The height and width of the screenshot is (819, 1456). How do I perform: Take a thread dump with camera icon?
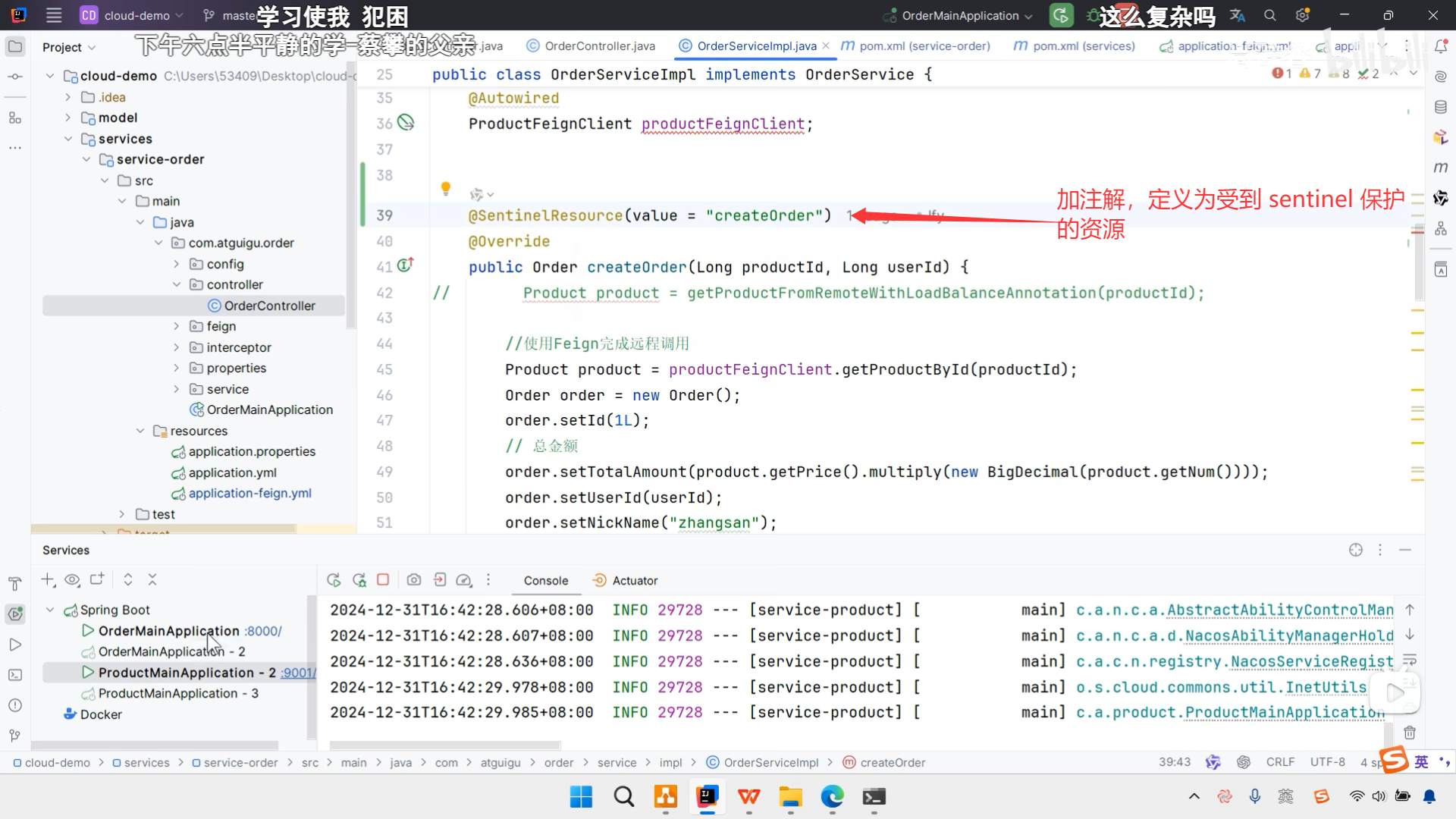point(413,580)
